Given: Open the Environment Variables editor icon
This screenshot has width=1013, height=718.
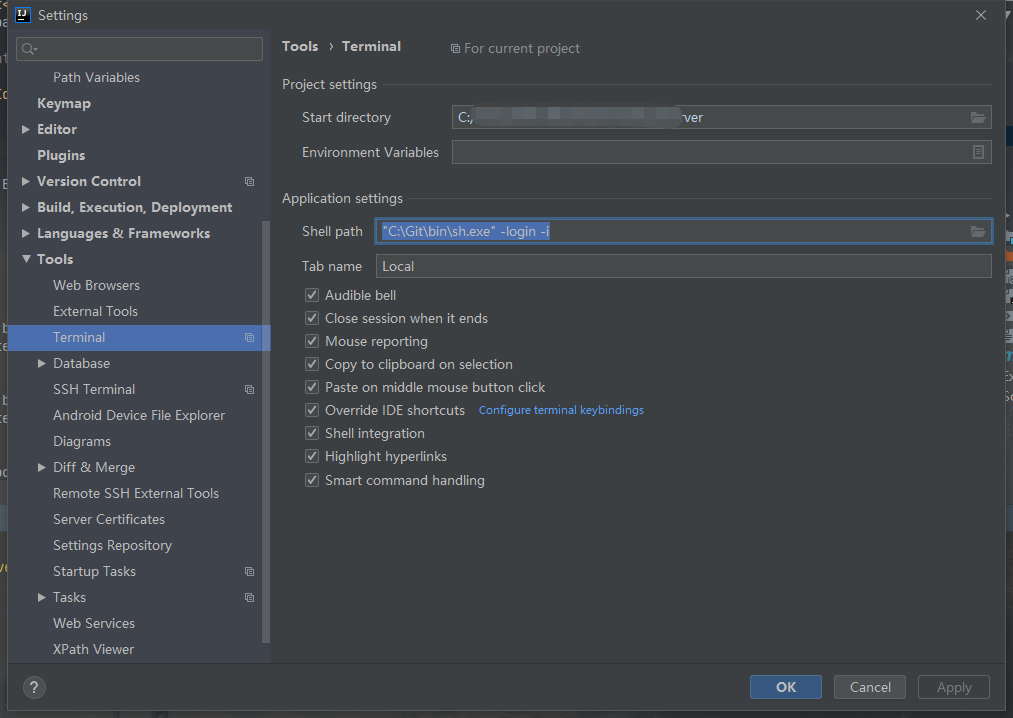Looking at the screenshot, I should pos(978,152).
